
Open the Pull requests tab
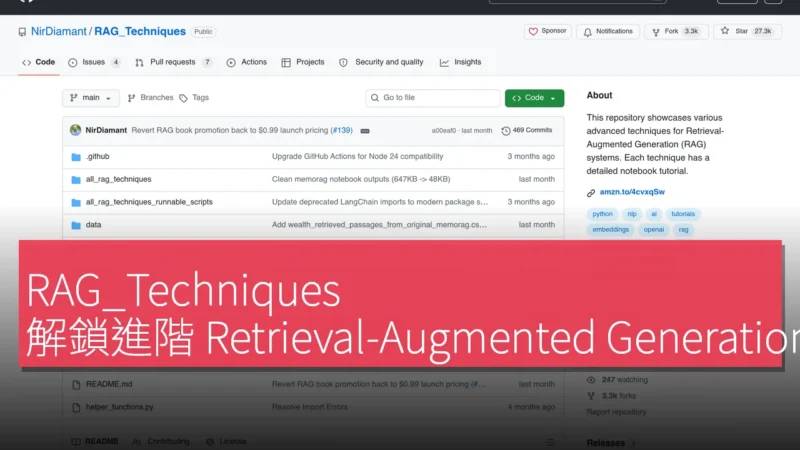pyautogui.click(x=173, y=62)
